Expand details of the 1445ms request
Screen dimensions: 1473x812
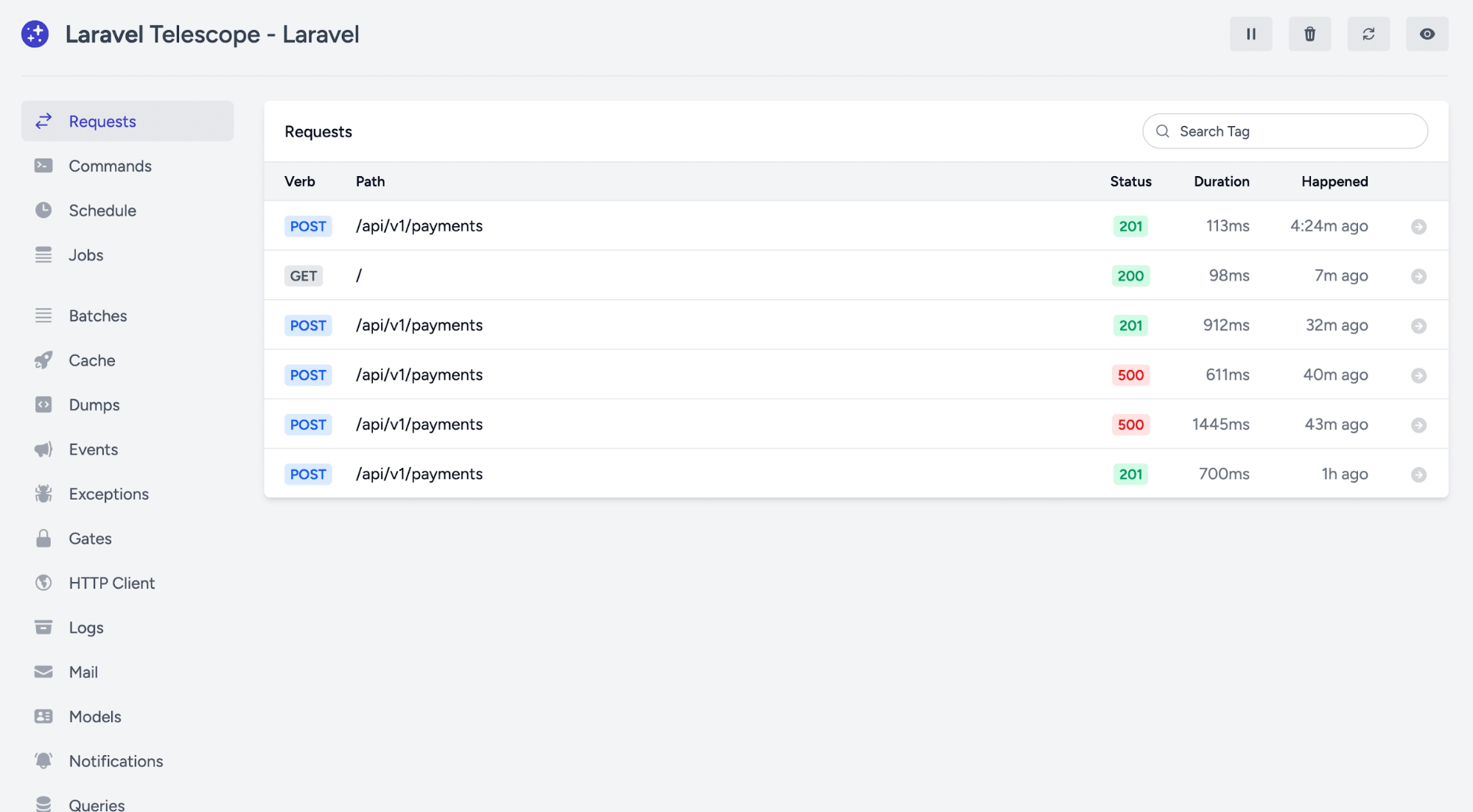1418,424
